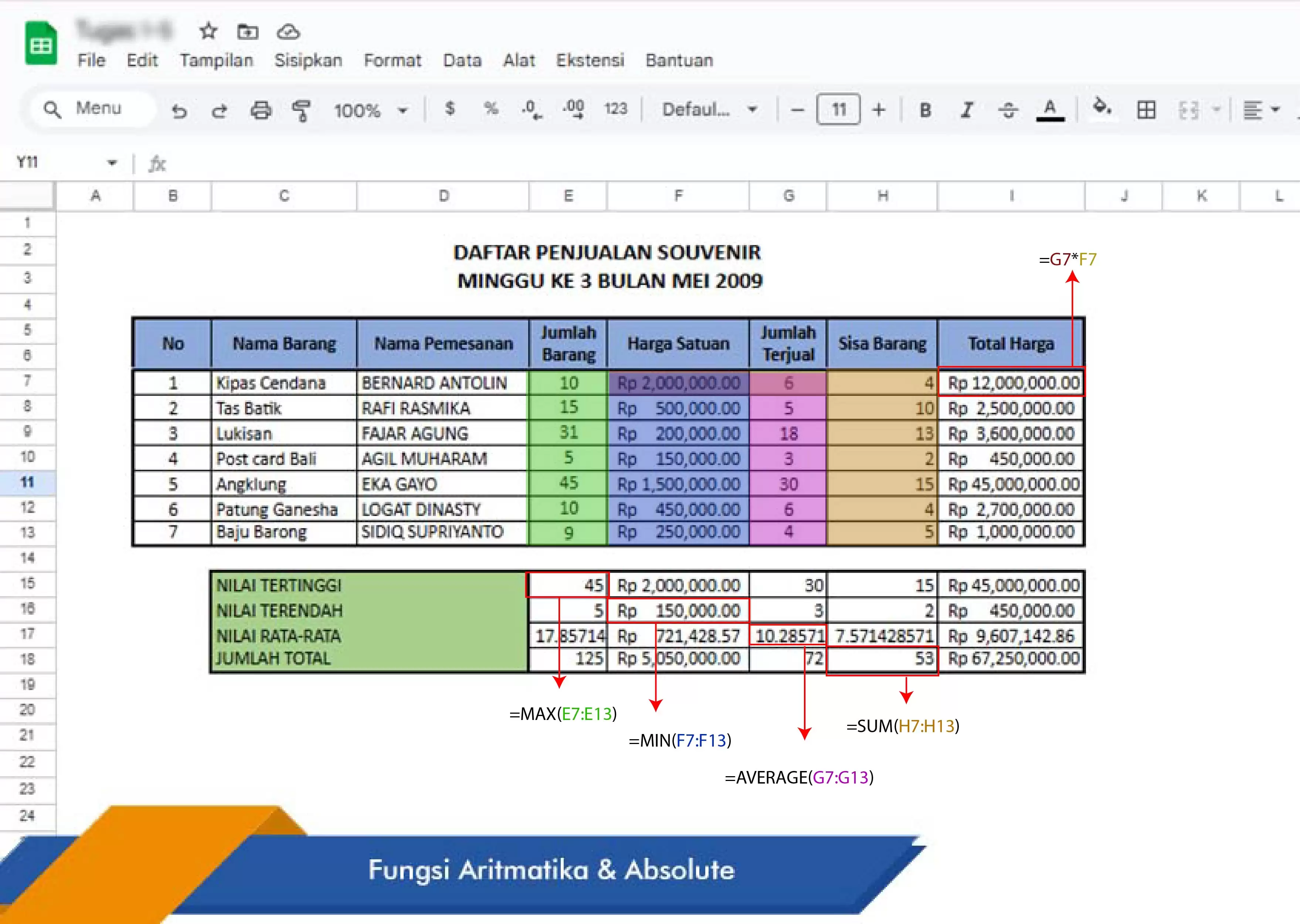
Task: Open the text color picker
Action: (1050, 109)
